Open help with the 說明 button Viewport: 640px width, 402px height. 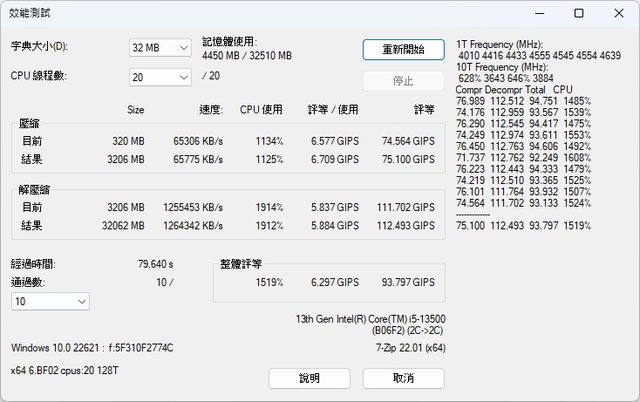(x=309, y=379)
